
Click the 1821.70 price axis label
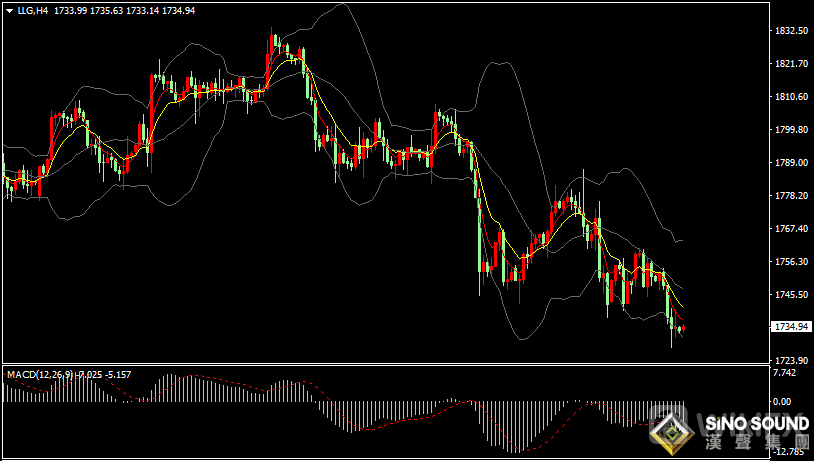click(x=791, y=64)
